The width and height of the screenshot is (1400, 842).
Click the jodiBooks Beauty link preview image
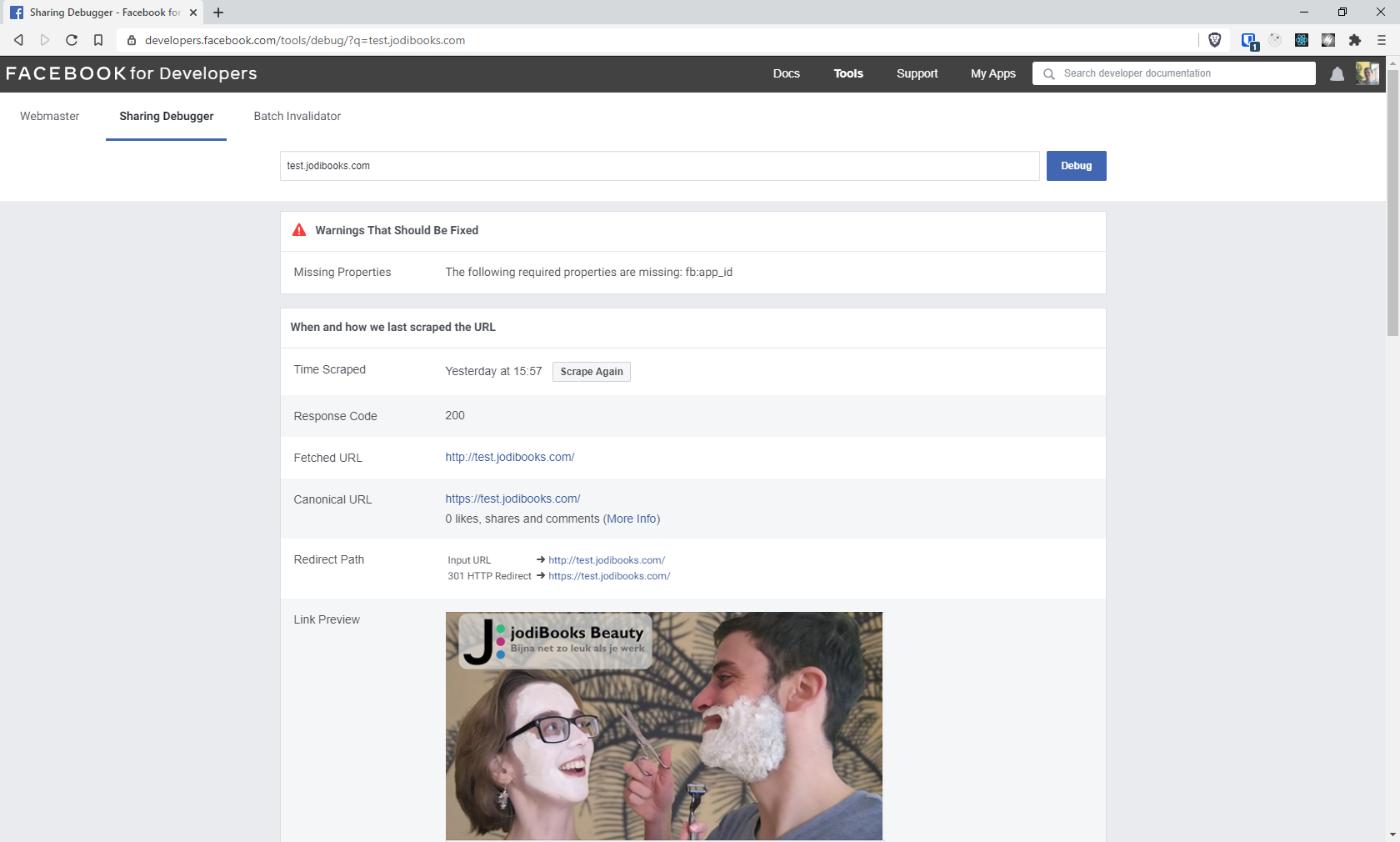tap(663, 726)
